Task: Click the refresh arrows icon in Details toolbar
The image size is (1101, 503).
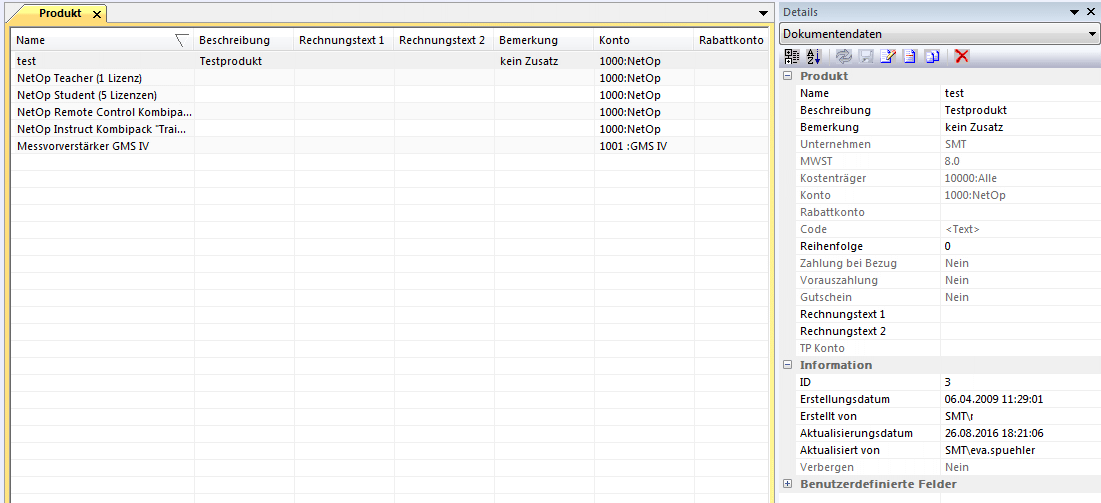Action: click(844, 57)
